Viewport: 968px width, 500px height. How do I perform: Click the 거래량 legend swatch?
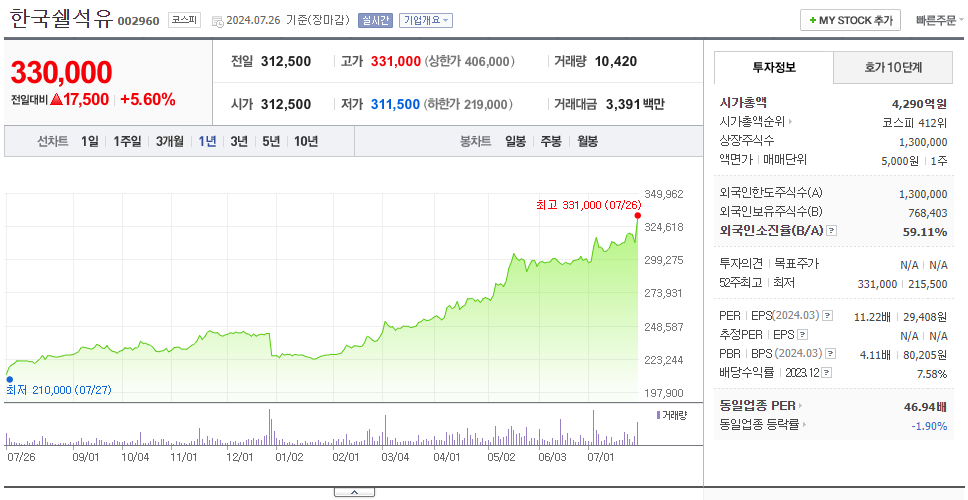coord(658,415)
